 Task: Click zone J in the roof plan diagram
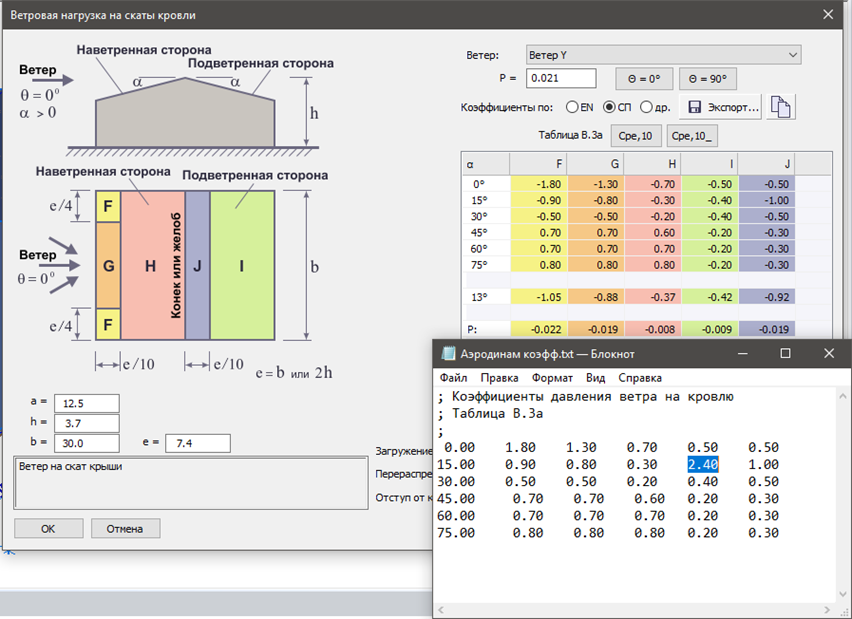(x=197, y=265)
